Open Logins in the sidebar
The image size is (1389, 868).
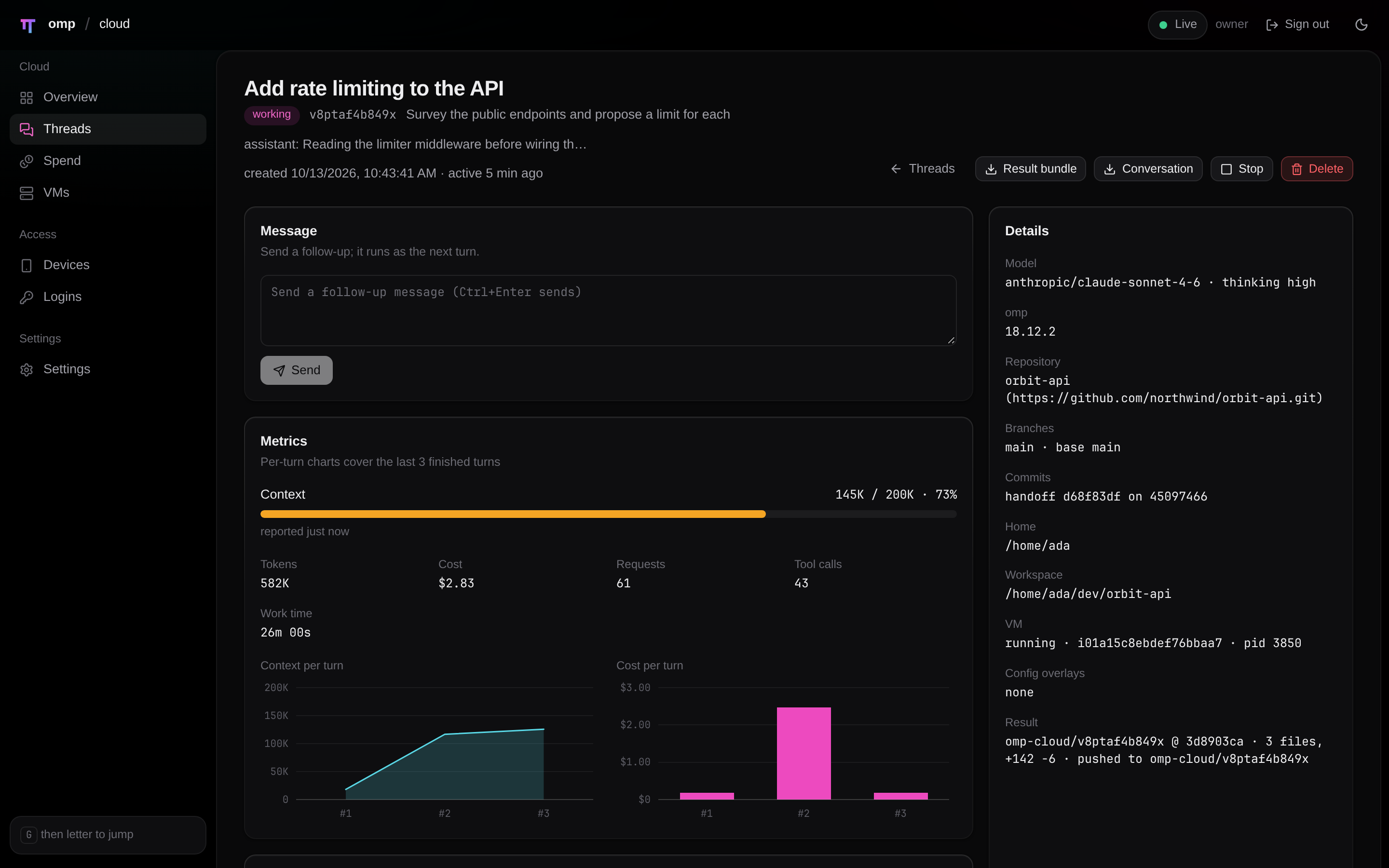(108, 297)
